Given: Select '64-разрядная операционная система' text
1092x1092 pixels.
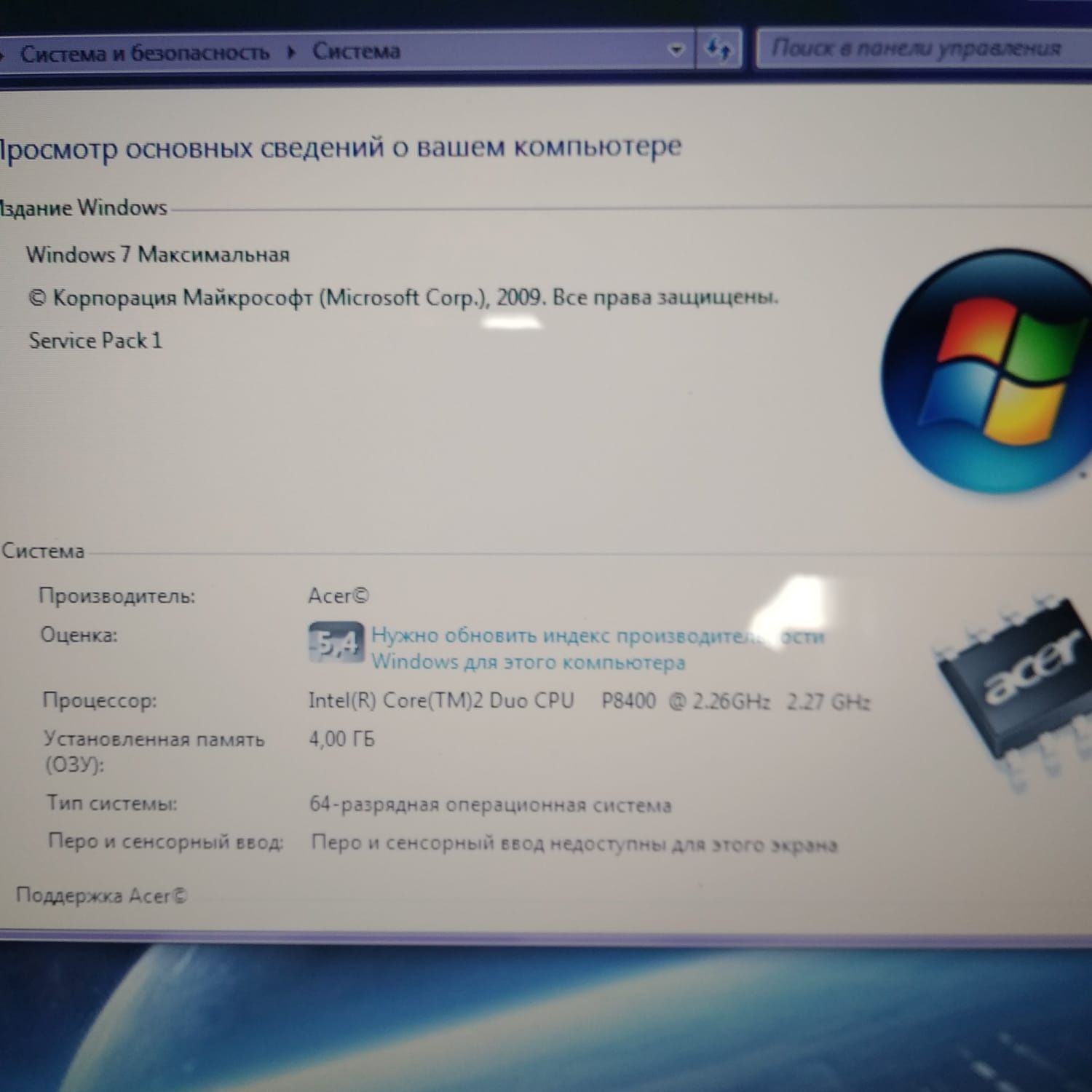Looking at the screenshot, I should pyautogui.click(x=490, y=804).
